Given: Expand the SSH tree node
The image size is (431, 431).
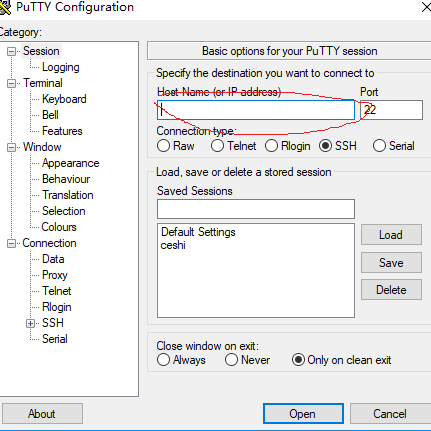Looking at the screenshot, I should 30,323.
